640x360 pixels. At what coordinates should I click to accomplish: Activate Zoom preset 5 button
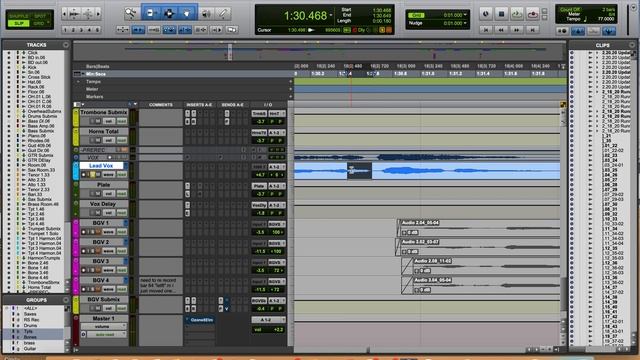(97, 30)
